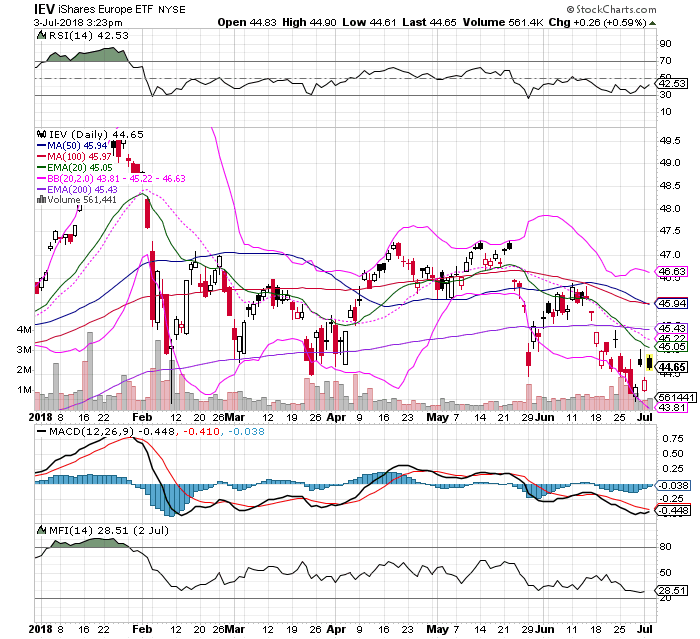Click the IEV ticker symbol in title
Viewport: 700px width, 639px height.
coord(45,9)
